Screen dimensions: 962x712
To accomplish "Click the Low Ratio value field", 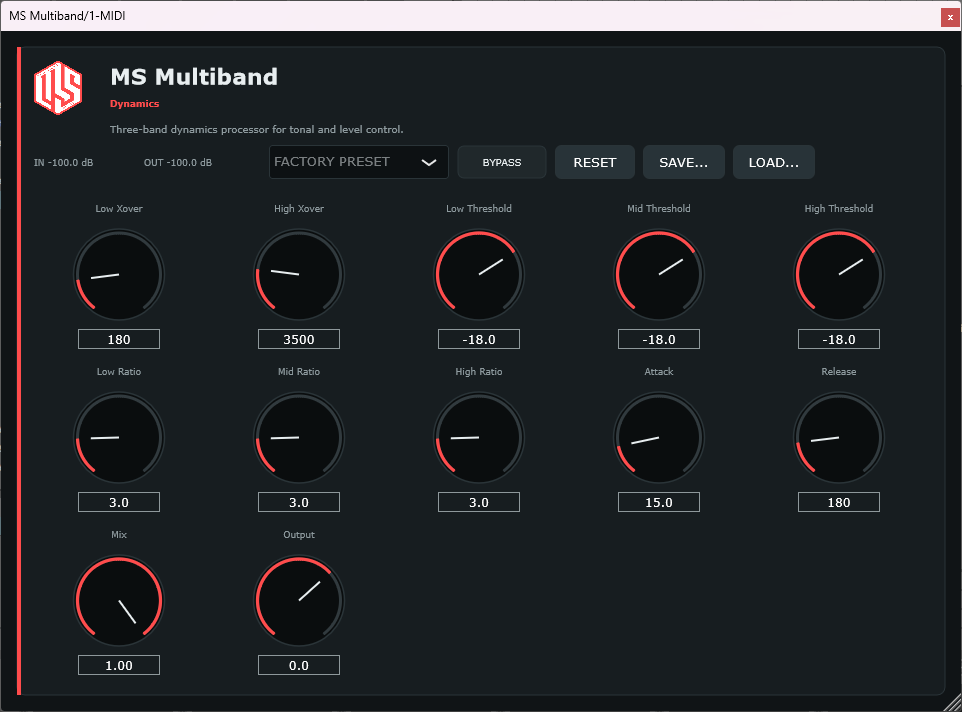I will (119, 502).
